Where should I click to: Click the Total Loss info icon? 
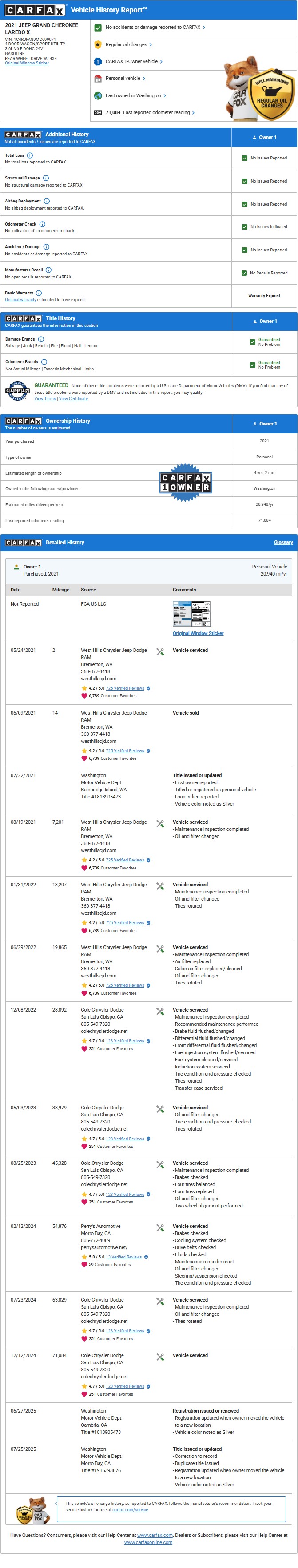(x=30, y=155)
